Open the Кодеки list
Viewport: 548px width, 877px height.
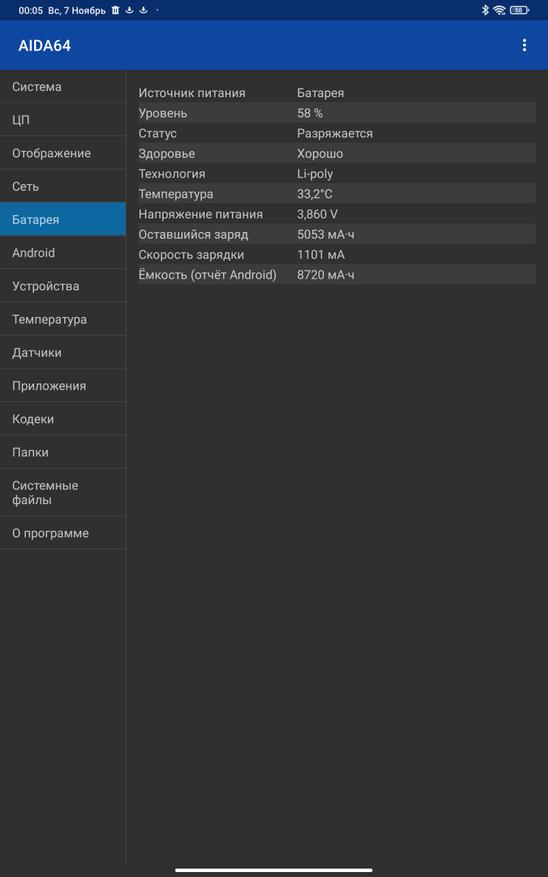63,419
